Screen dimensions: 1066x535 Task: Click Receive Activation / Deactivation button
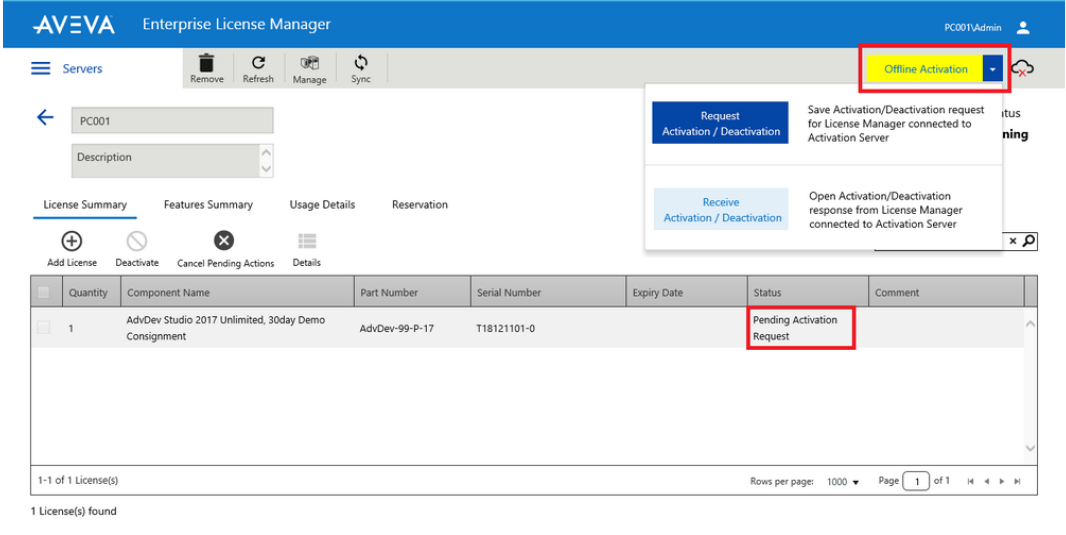click(721, 209)
